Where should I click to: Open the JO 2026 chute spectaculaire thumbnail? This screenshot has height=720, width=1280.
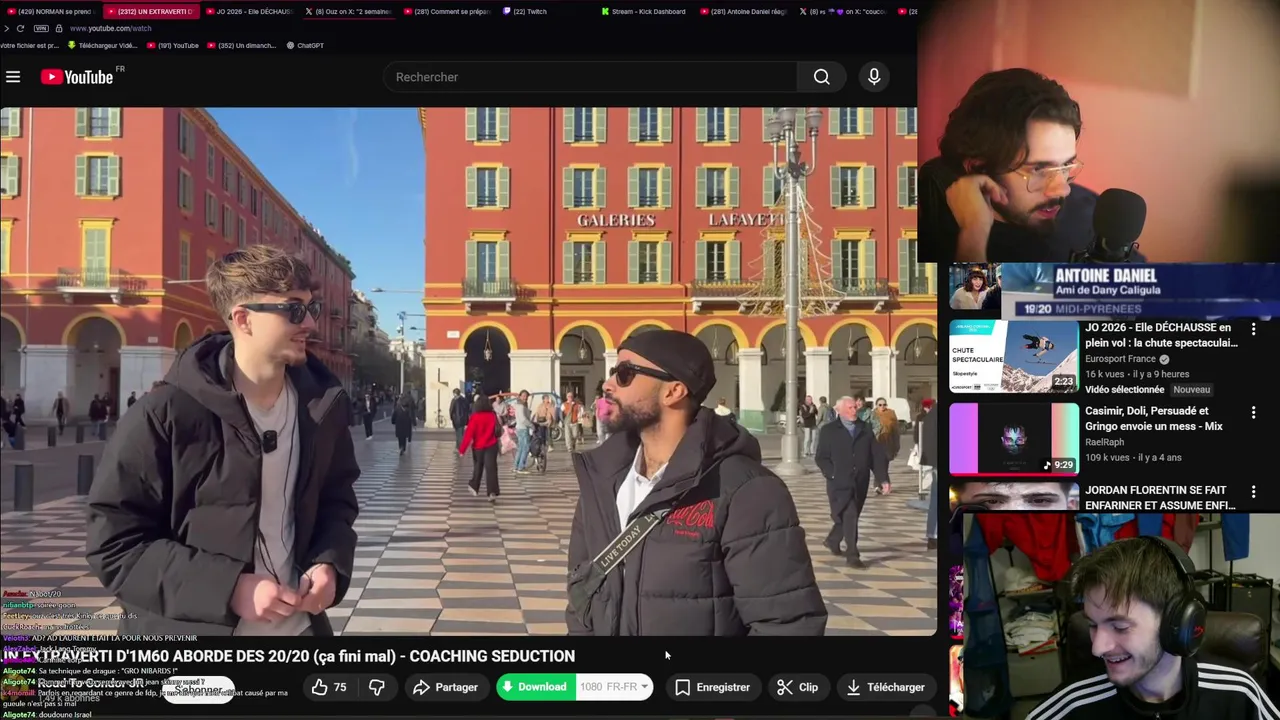point(1014,356)
